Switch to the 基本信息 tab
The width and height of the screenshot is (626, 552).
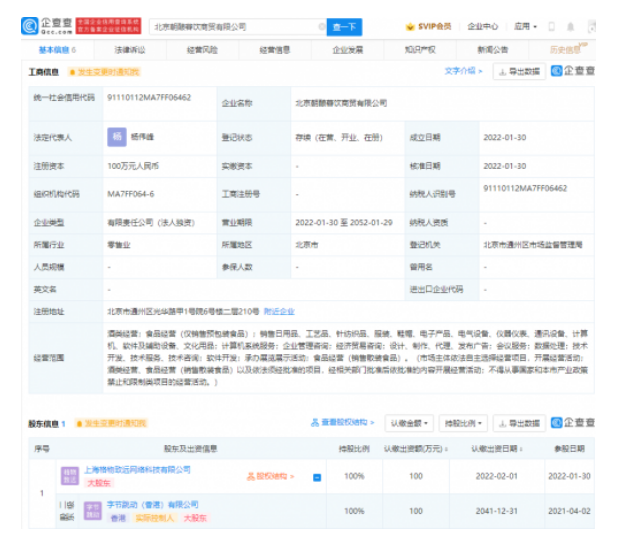coord(57,50)
